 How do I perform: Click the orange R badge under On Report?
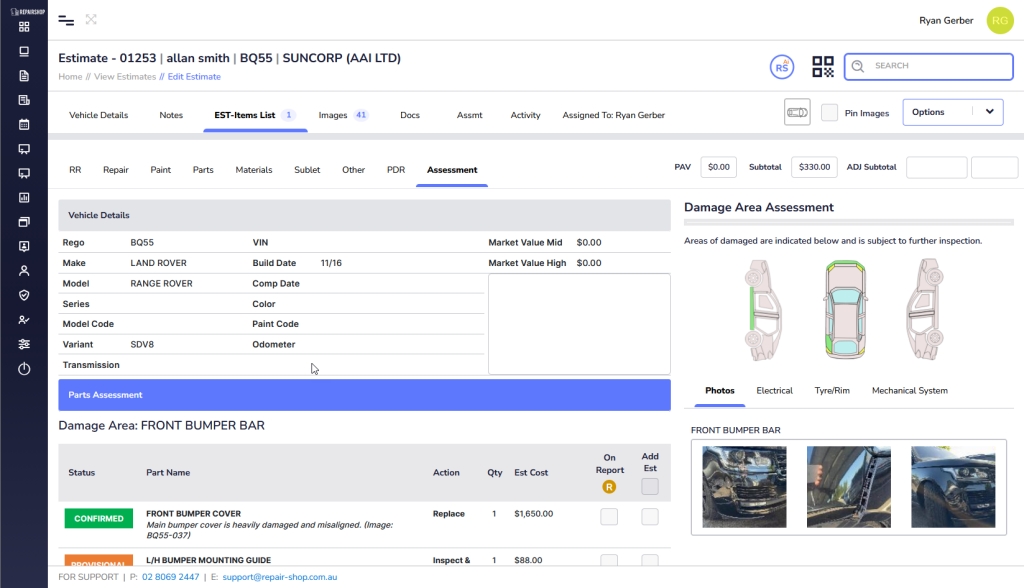609,487
